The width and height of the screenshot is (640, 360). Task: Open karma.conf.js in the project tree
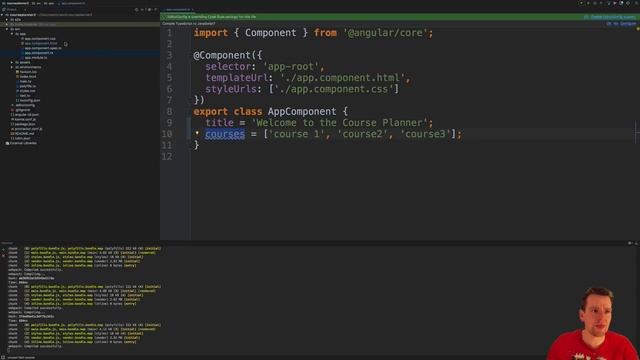click(25, 120)
